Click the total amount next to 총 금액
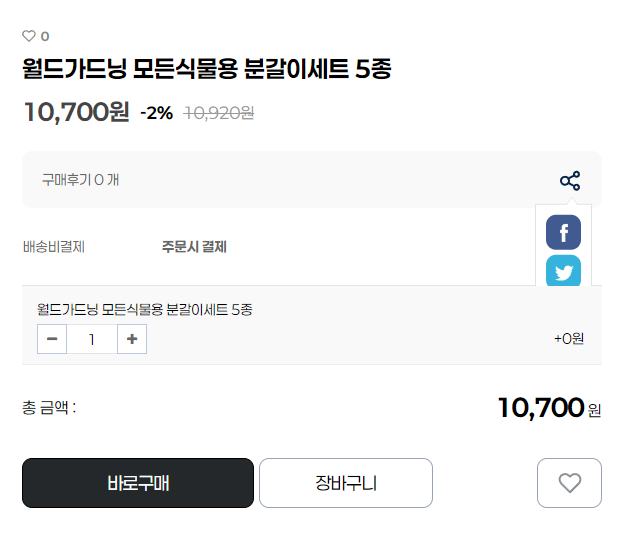The height and width of the screenshot is (559, 624). (549, 408)
